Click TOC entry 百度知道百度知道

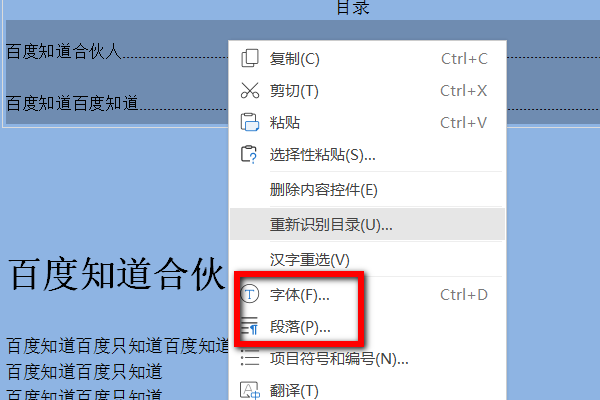(72, 103)
